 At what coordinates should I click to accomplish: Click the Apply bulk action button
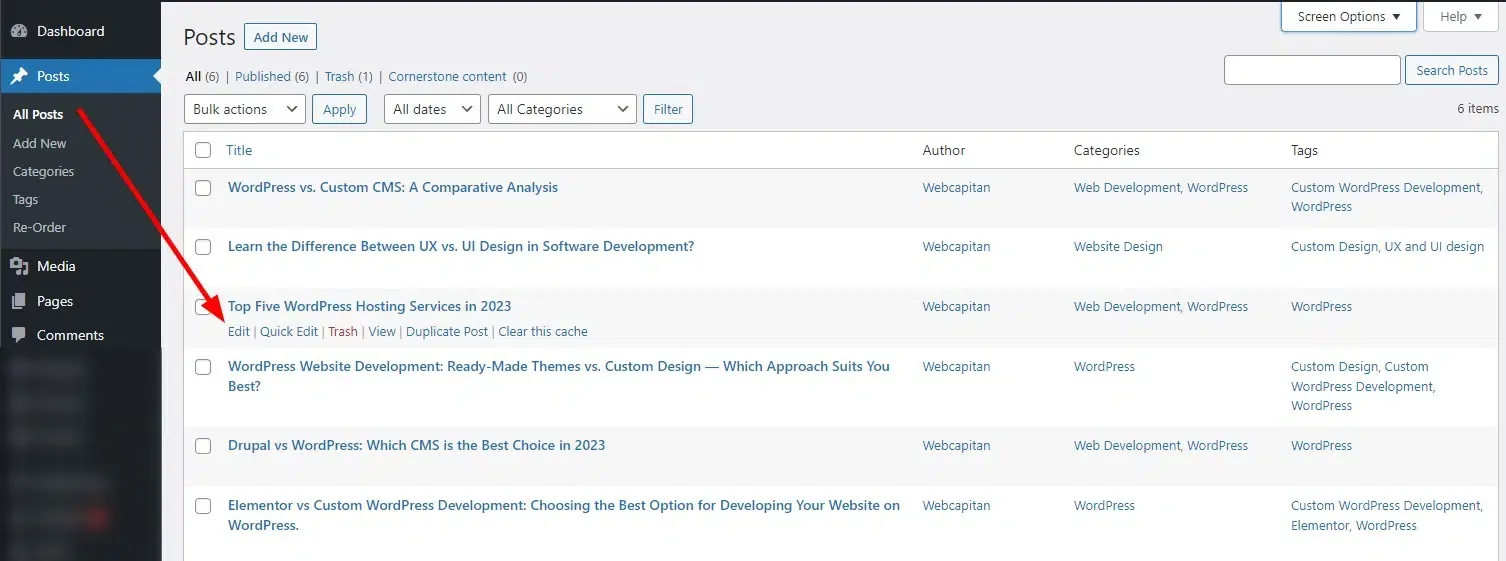[340, 109]
